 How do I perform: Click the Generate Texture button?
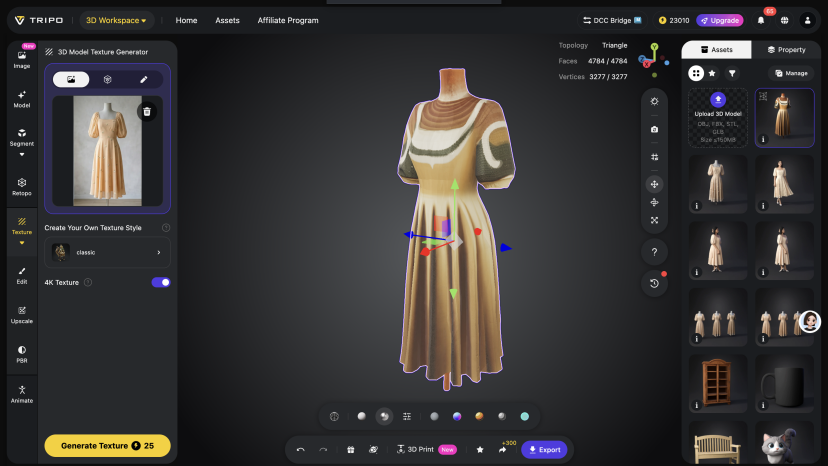(x=107, y=445)
